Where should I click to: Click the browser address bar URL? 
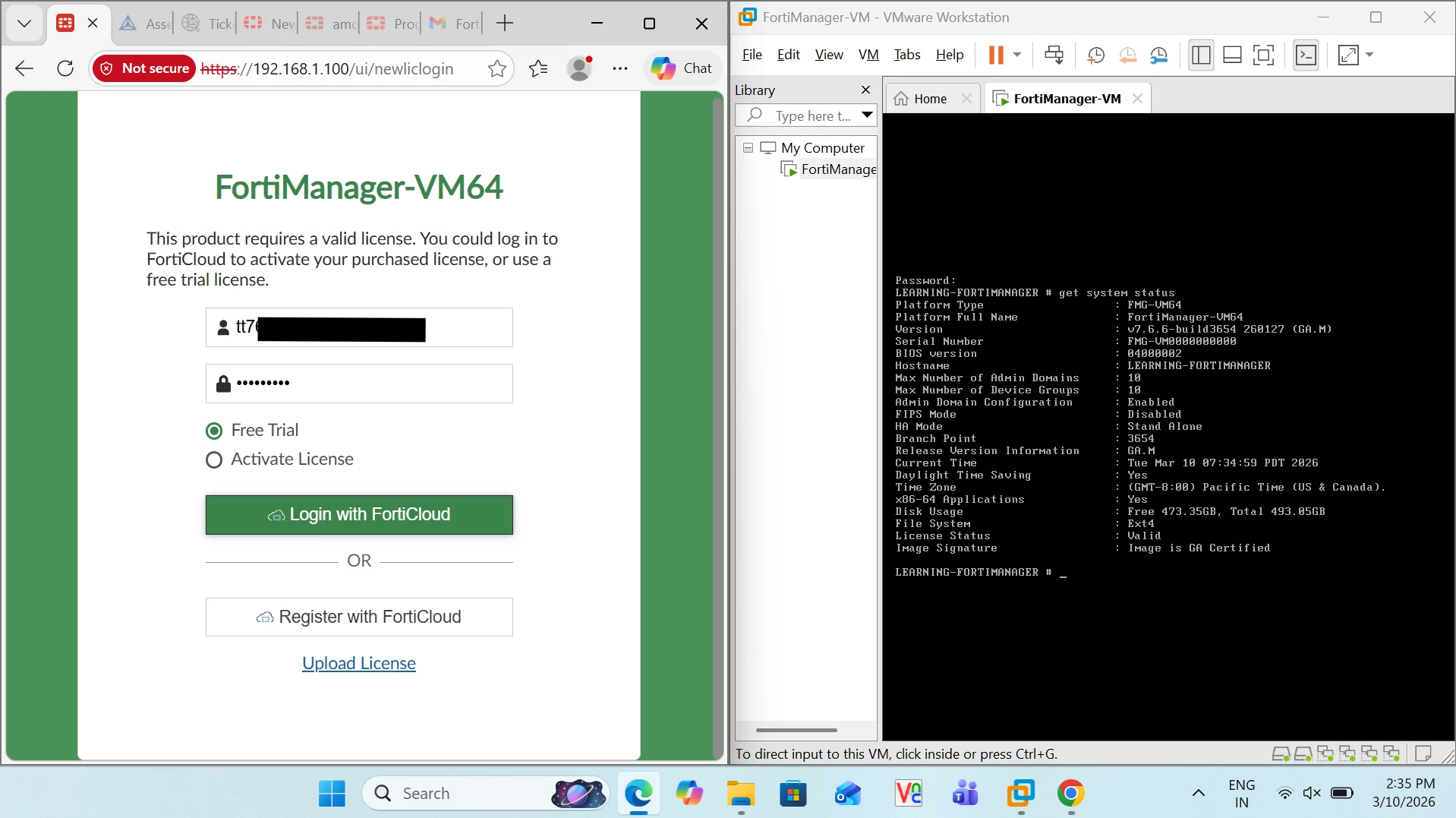point(327,68)
